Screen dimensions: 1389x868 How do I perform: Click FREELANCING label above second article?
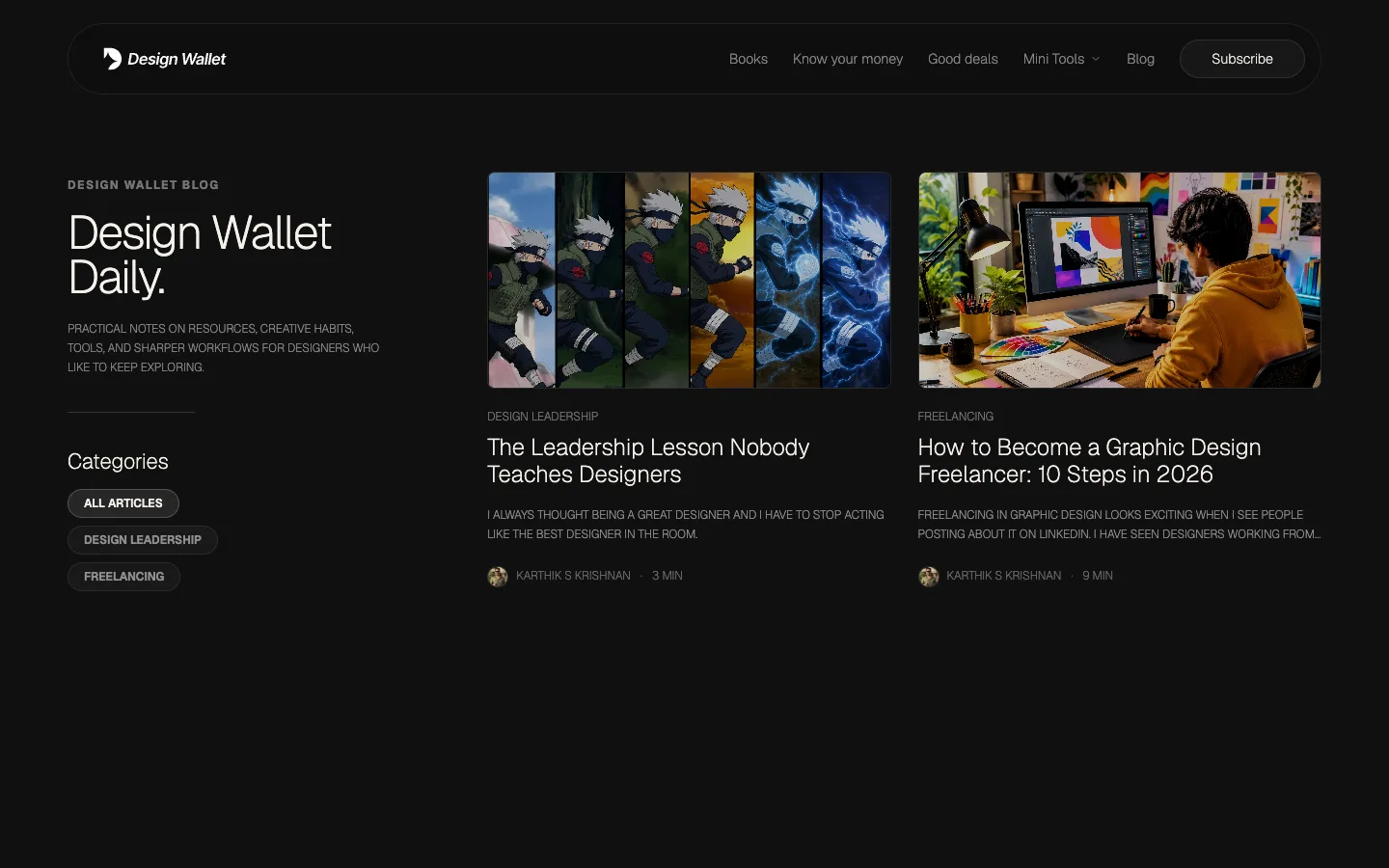pyautogui.click(x=955, y=417)
